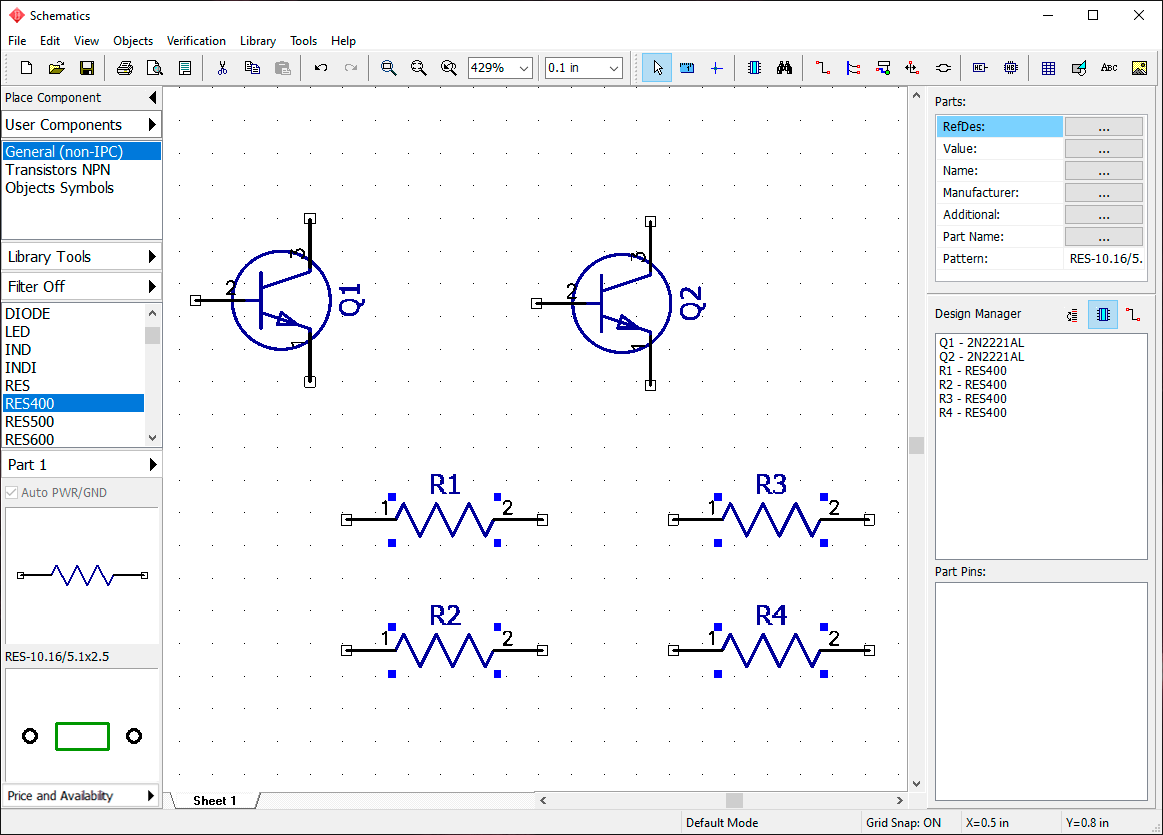
Task: Create a new schematic file
Action: coord(26,68)
